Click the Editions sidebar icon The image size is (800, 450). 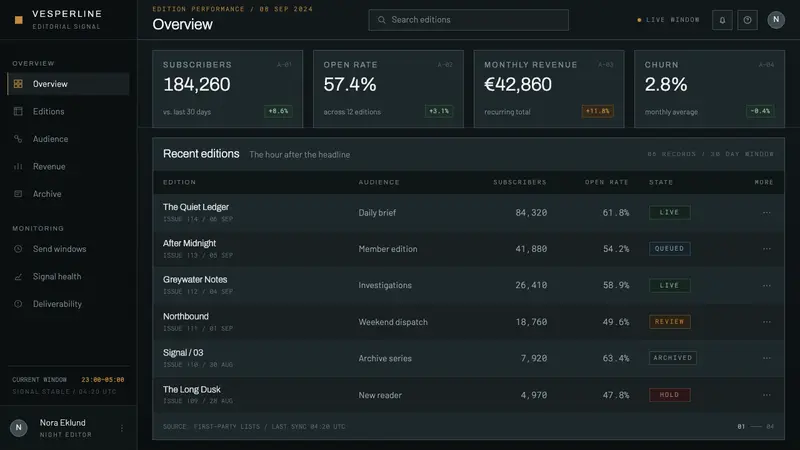coord(18,111)
